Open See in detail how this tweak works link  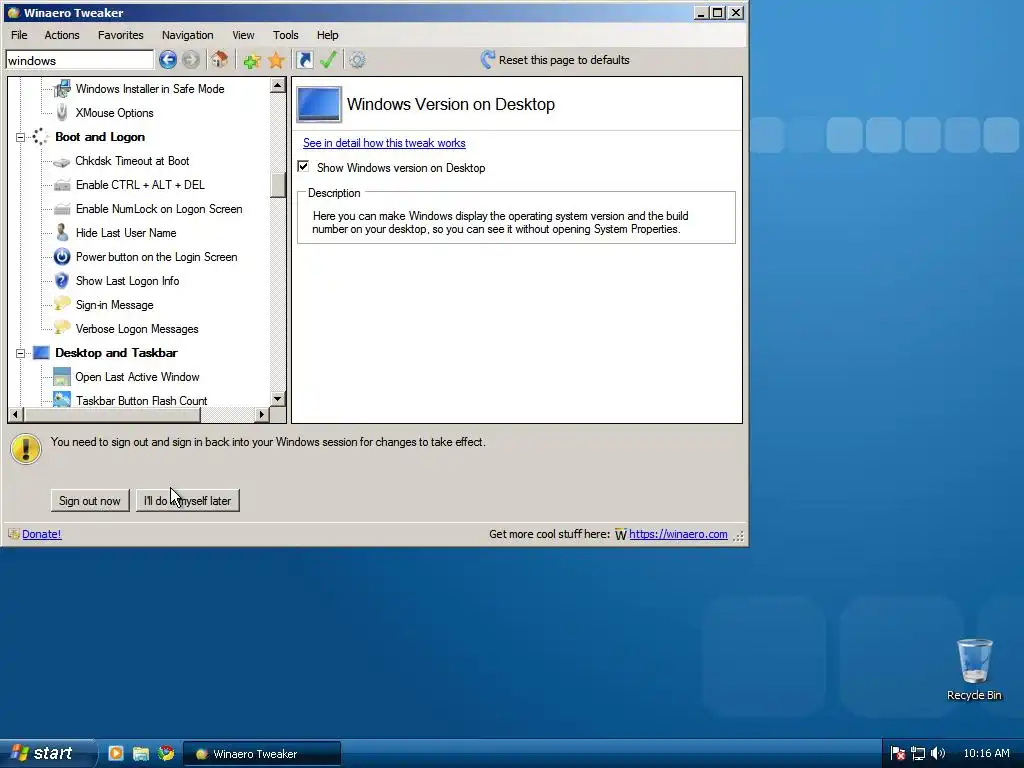384,143
